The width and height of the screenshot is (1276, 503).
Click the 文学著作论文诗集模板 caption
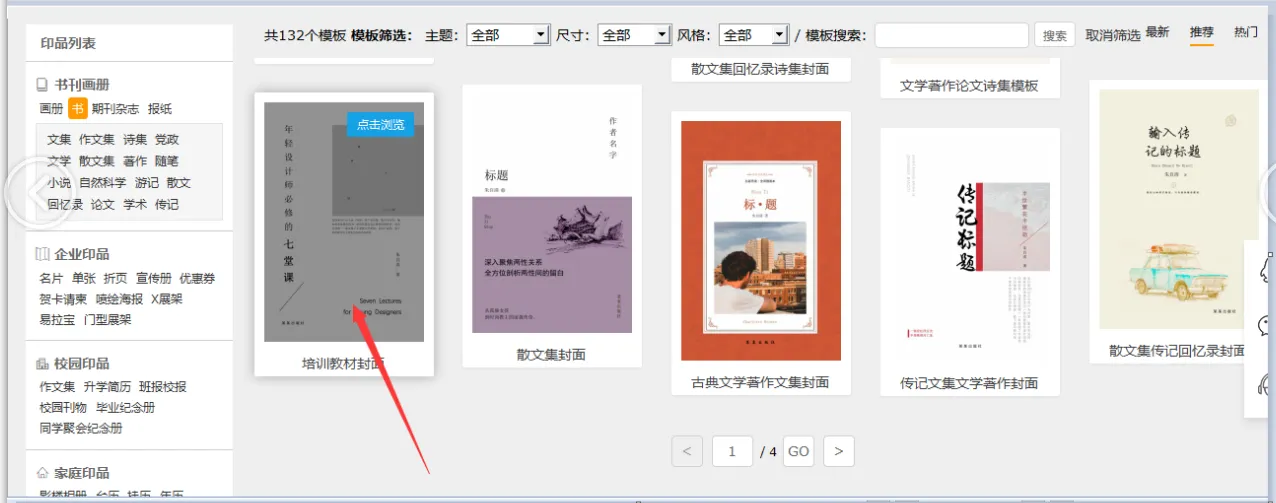pyautogui.click(x=969, y=85)
